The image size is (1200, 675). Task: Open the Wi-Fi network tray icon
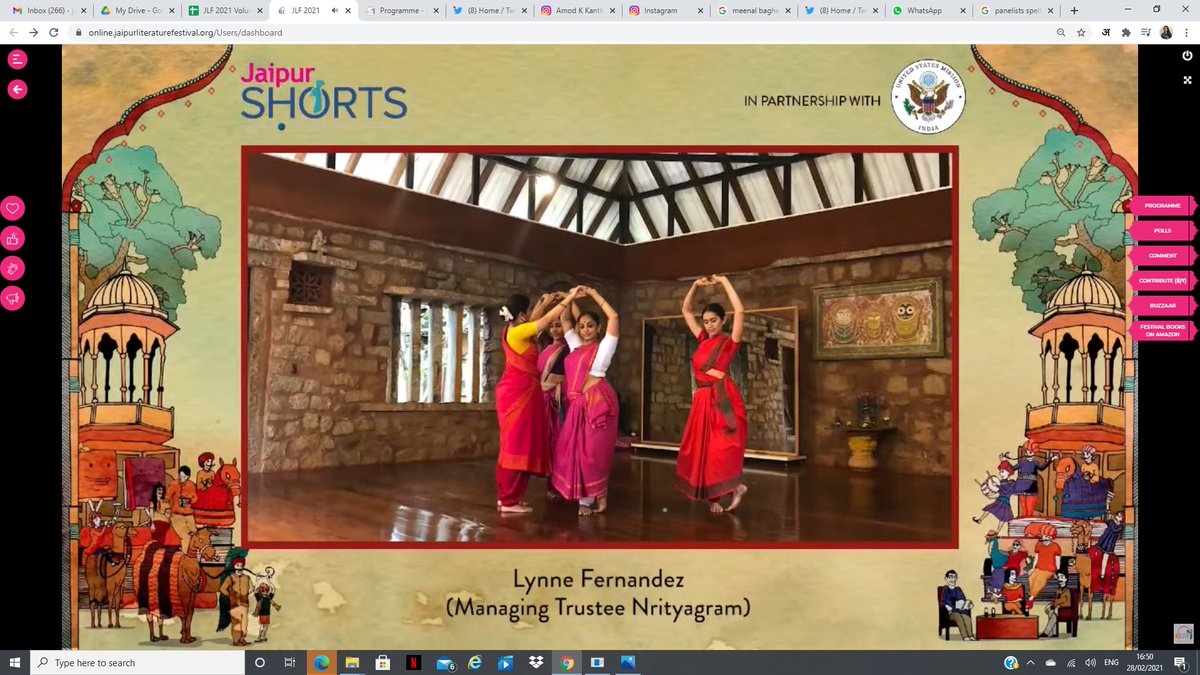(1071, 662)
